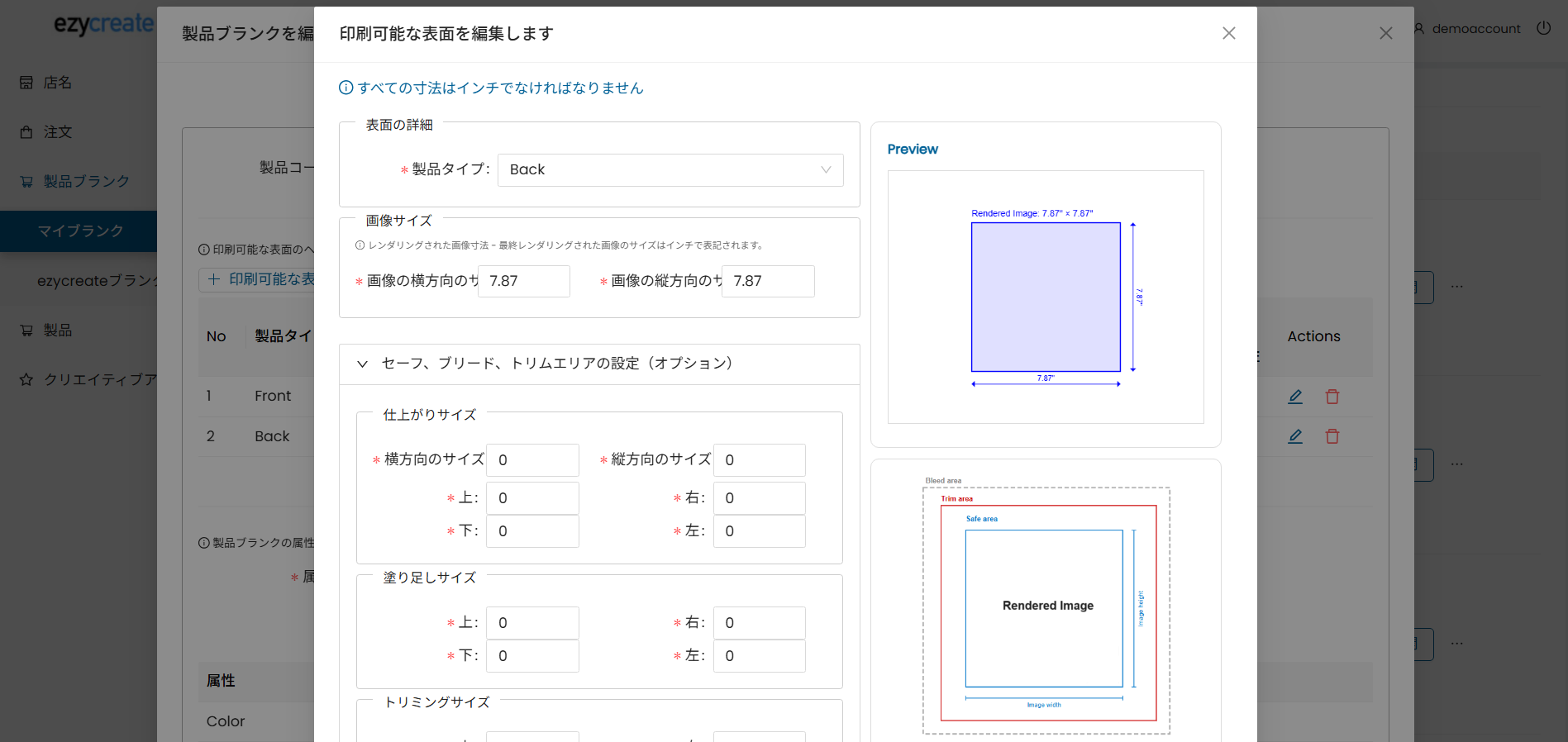This screenshot has width=1568, height=742.
Task: Click 仕上がりサイズ 横方向のサイズ input
Action: 532,460
